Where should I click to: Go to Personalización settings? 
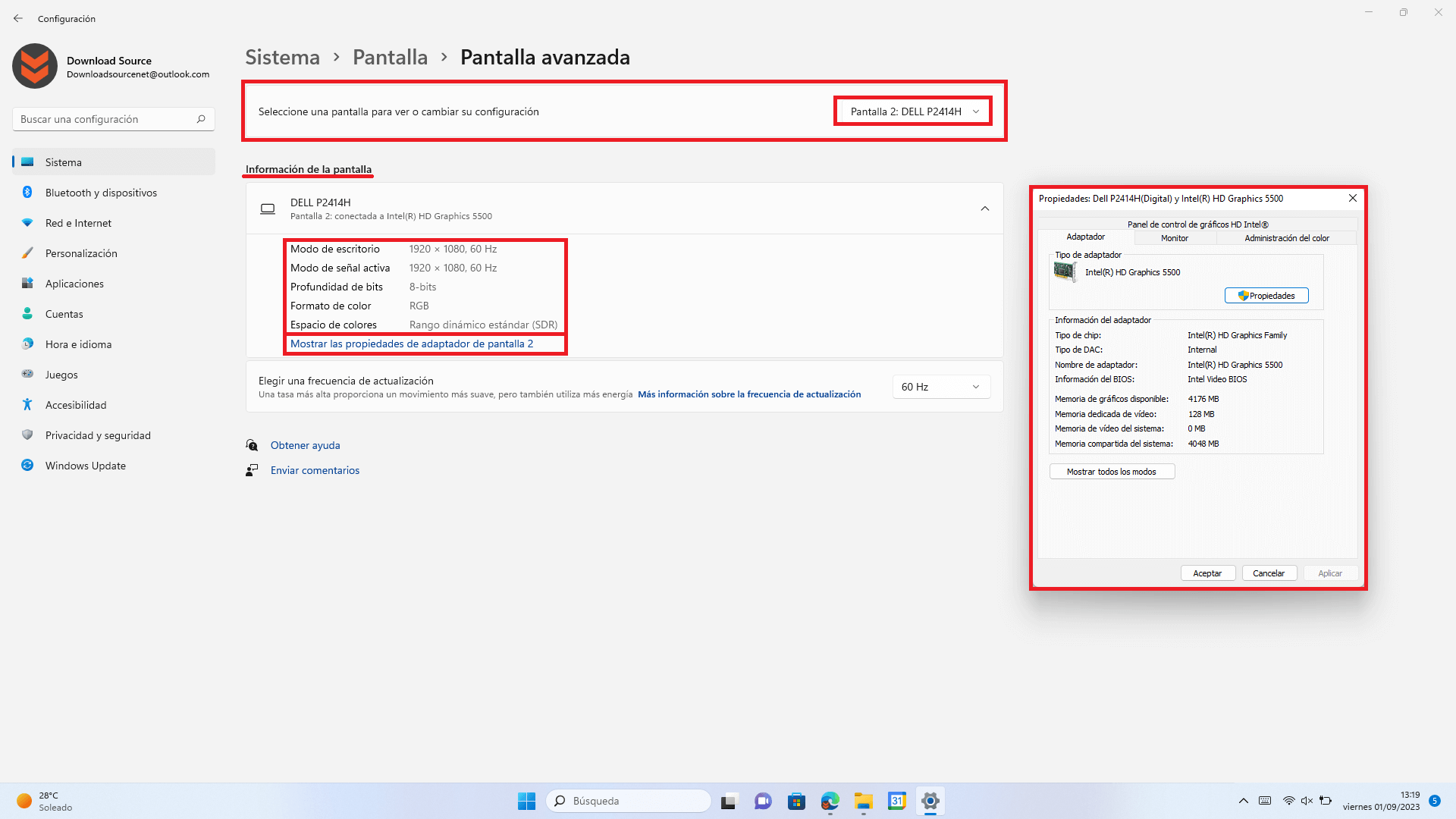click(114, 253)
